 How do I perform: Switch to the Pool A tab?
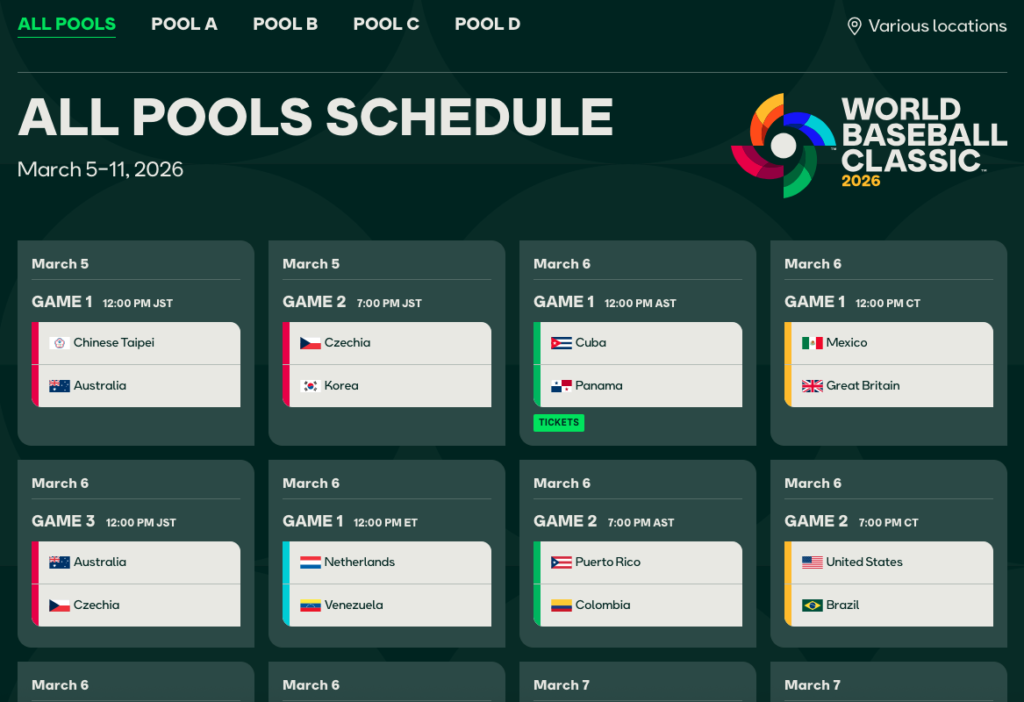184,24
